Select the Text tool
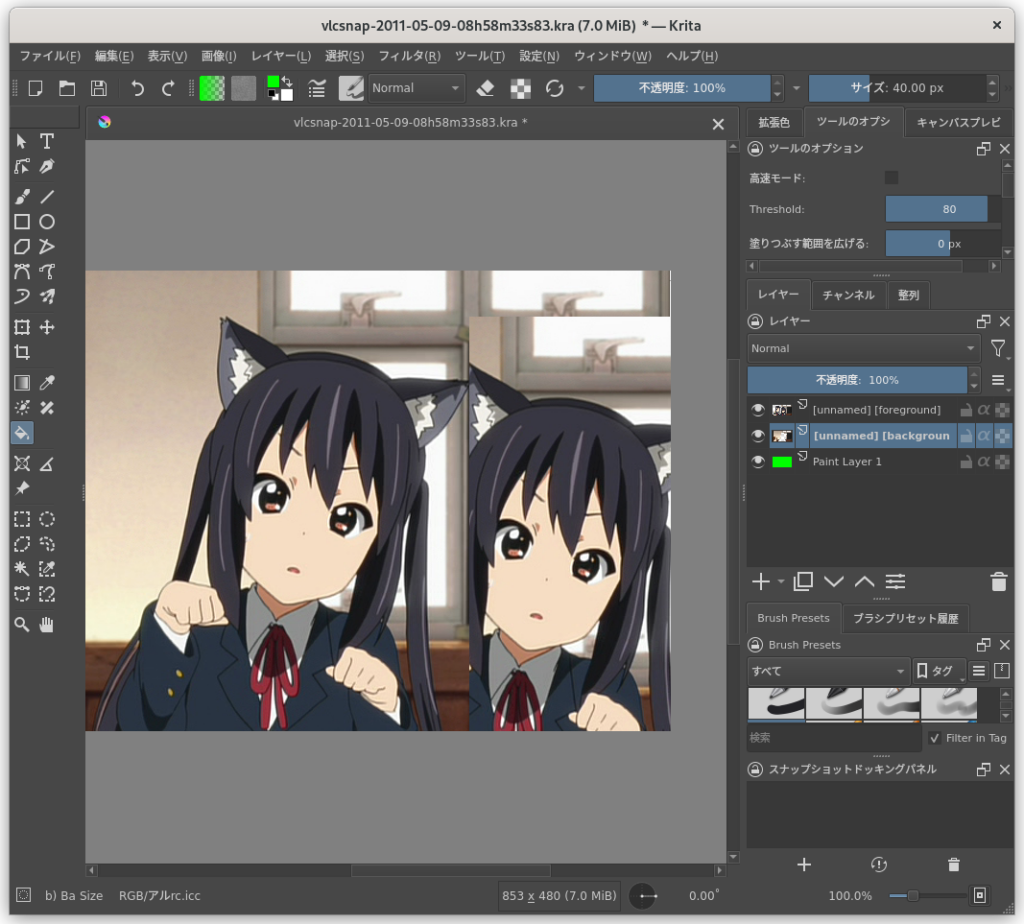Viewport: 1024px width, 924px height. point(47,141)
